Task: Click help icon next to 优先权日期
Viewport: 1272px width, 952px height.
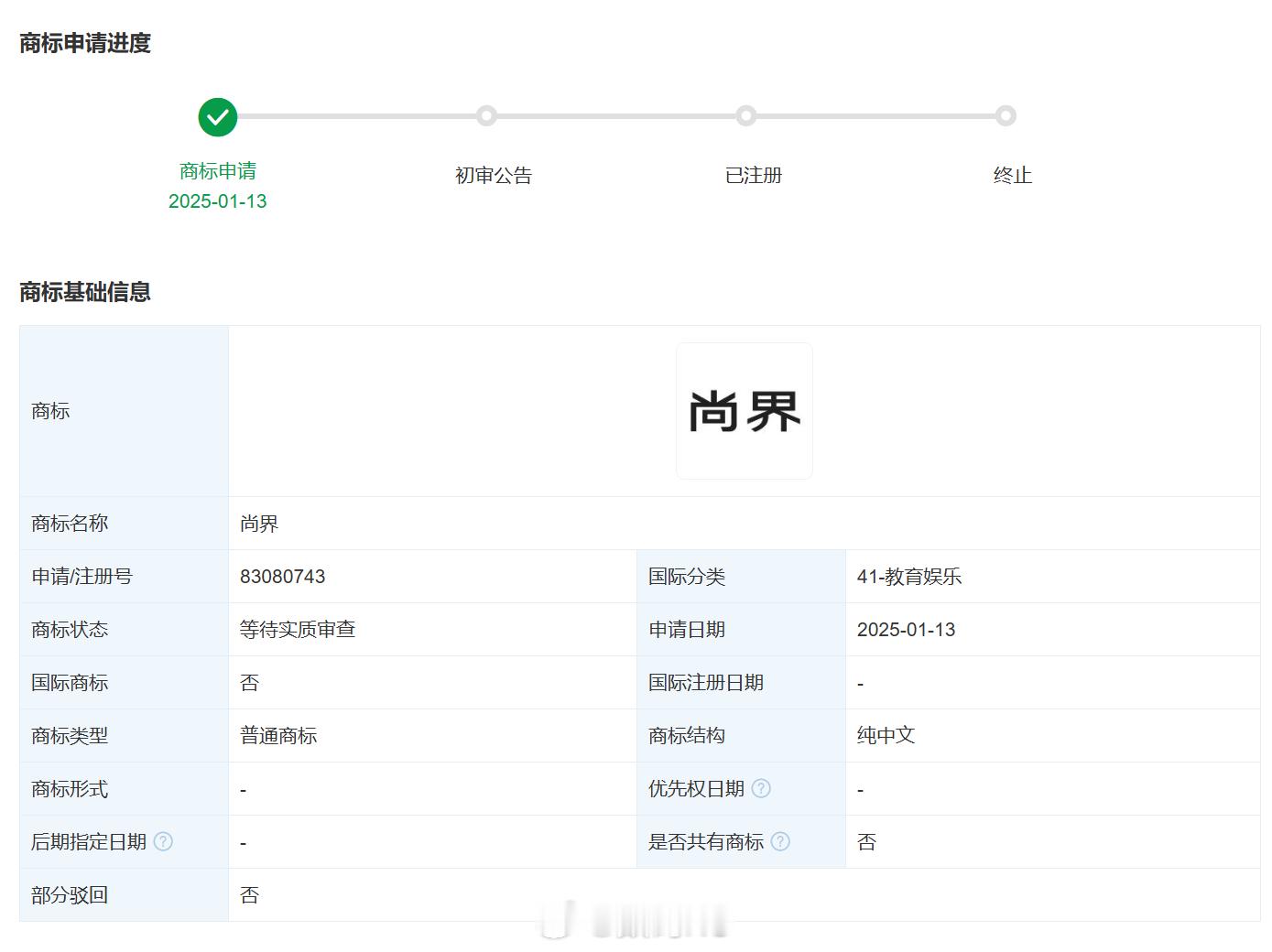Action: (x=761, y=788)
